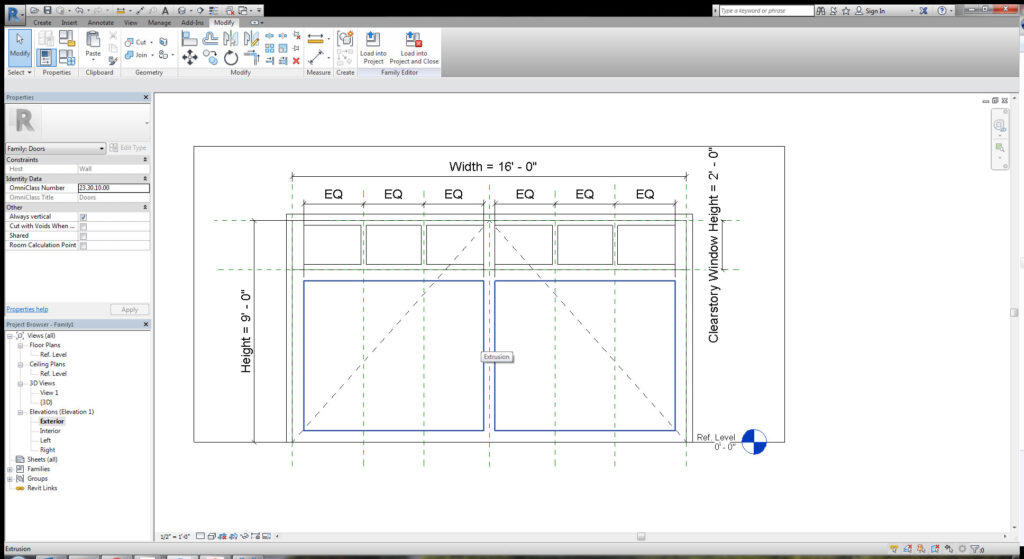This screenshot has height=559, width=1024.
Task: Enable the Shared checkbox
Action: click(83, 236)
